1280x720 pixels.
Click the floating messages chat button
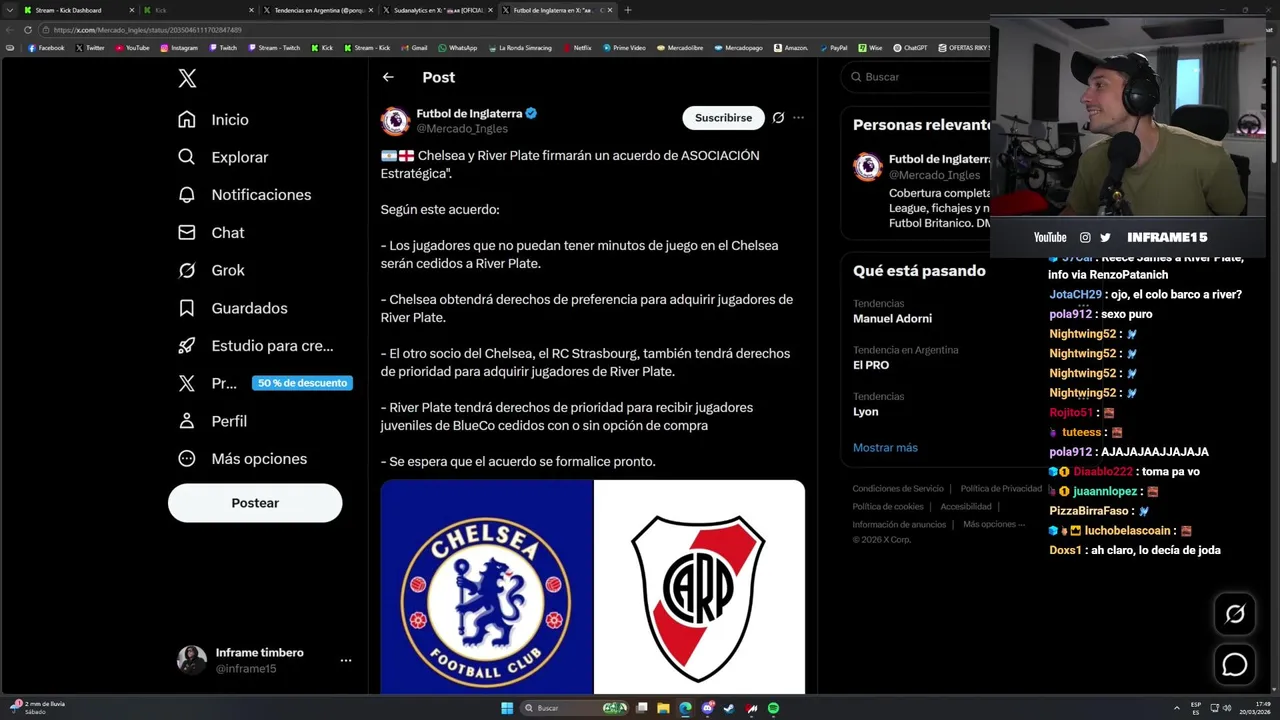pos(1235,664)
